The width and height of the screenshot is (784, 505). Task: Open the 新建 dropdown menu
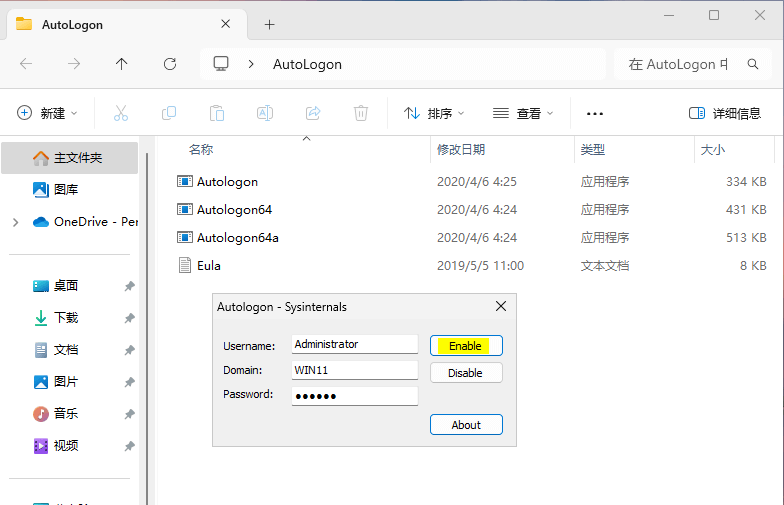(x=47, y=113)
